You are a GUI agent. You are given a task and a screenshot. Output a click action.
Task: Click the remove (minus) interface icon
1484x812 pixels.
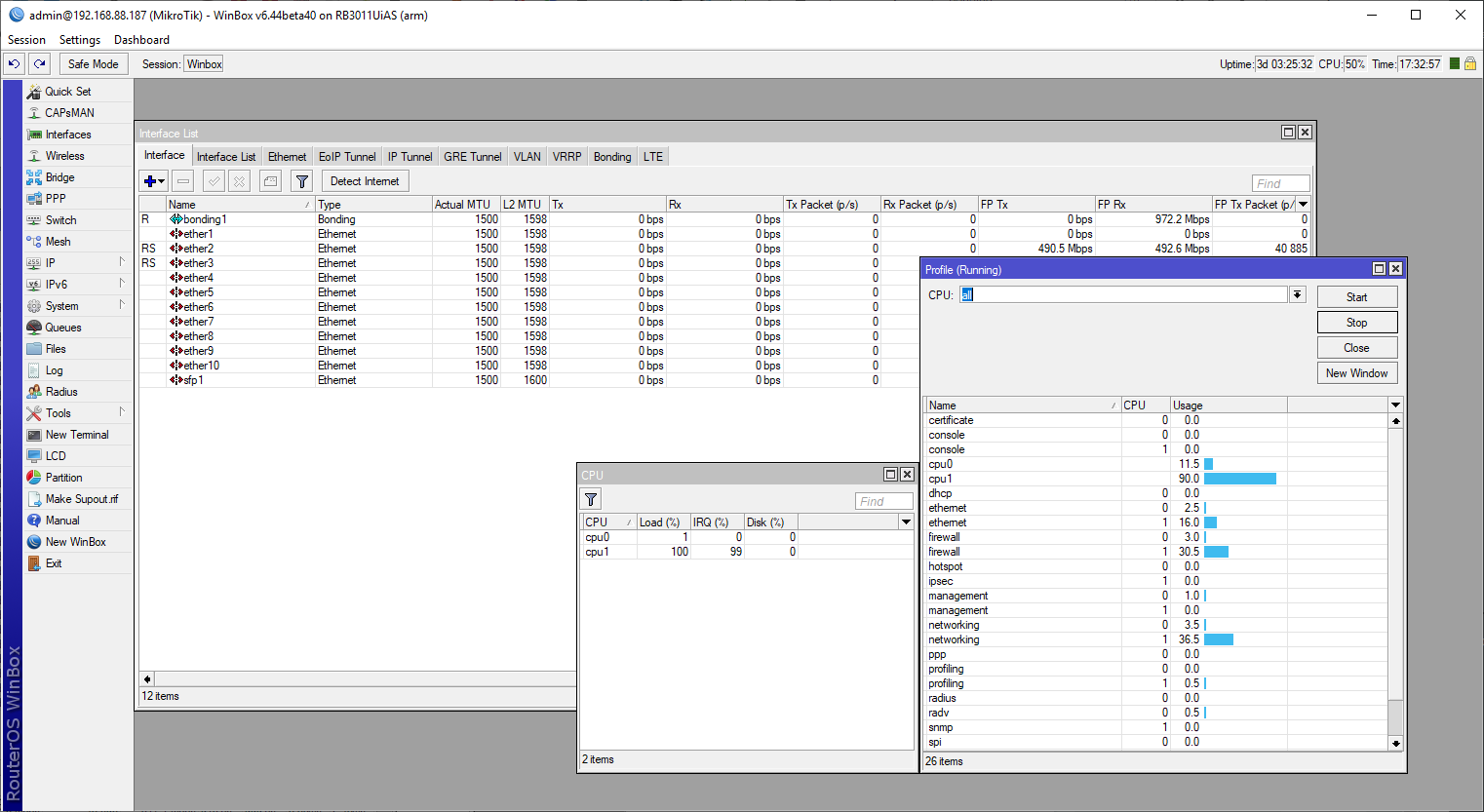point(183,181)
